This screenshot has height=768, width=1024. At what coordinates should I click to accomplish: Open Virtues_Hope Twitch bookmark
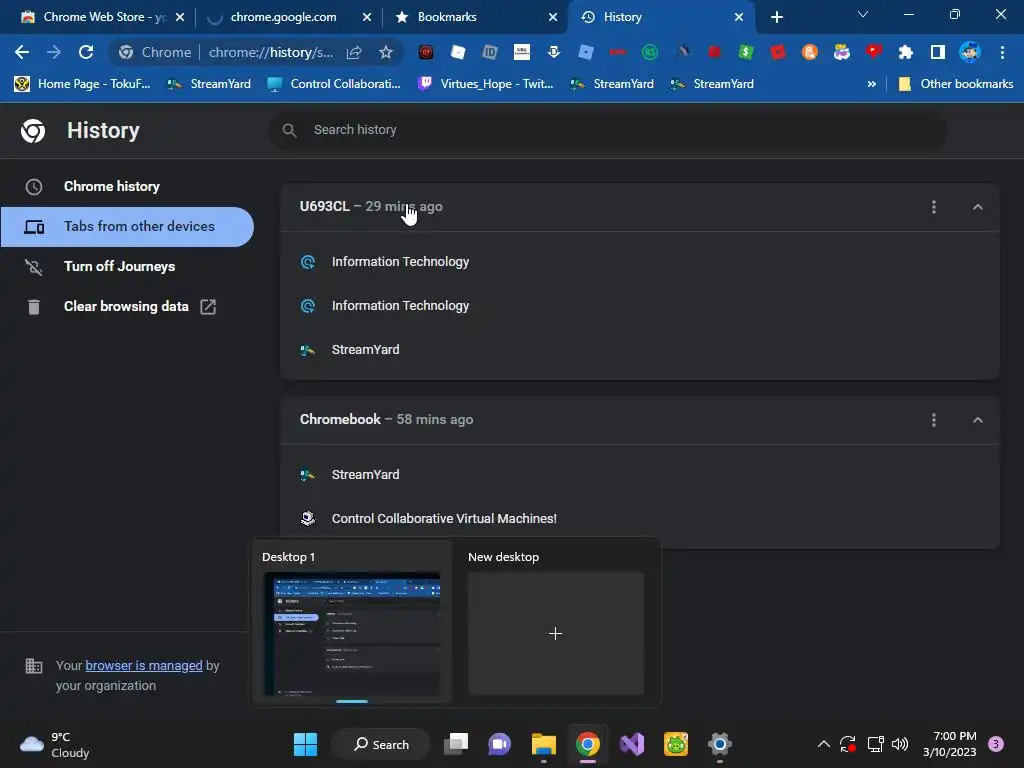[486, 84]
